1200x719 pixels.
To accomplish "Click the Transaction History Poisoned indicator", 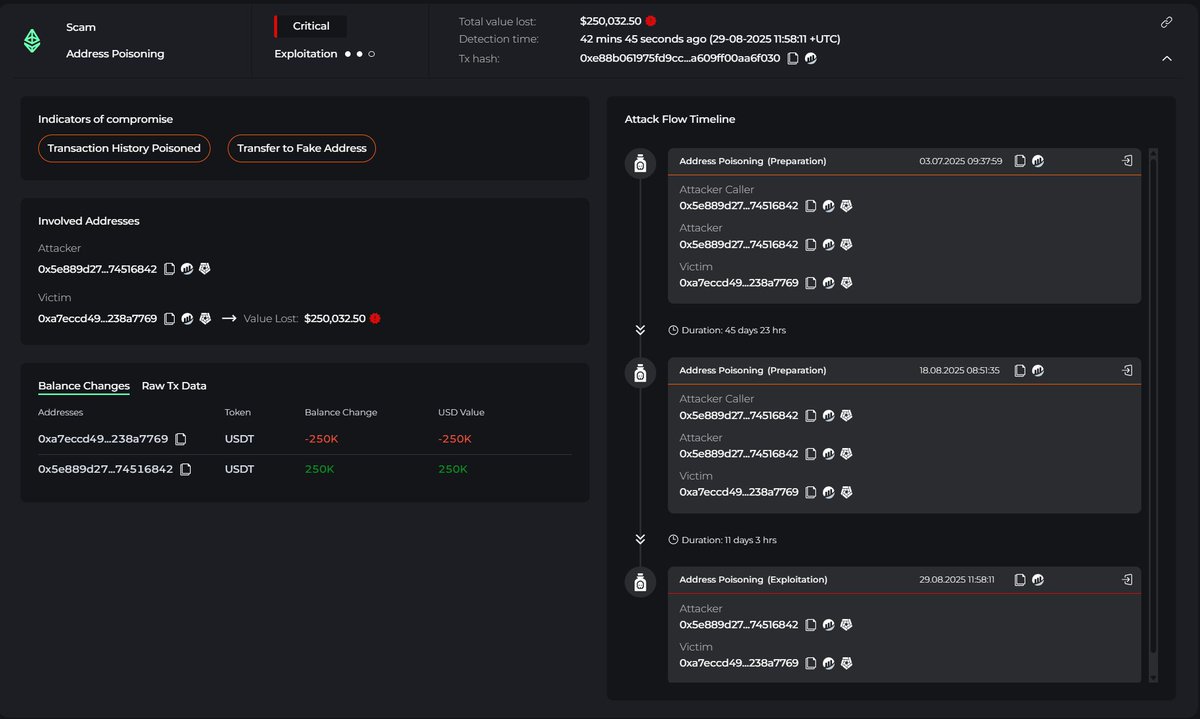I will (x=124, y=148).
